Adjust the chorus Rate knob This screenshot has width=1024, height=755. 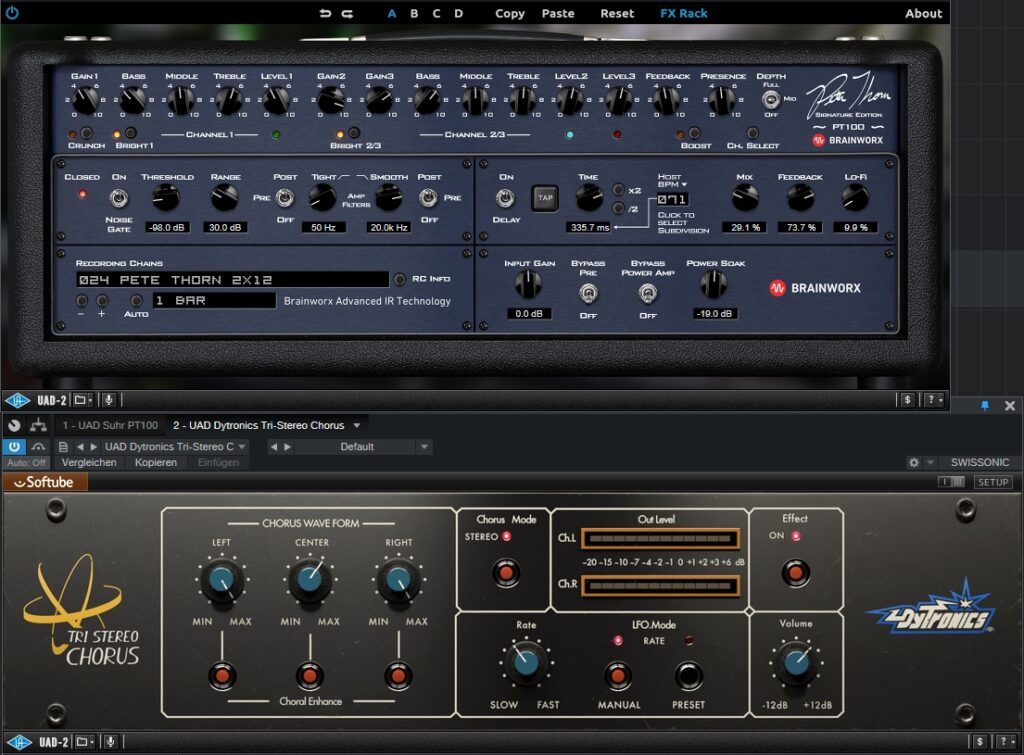click(526, 662)
